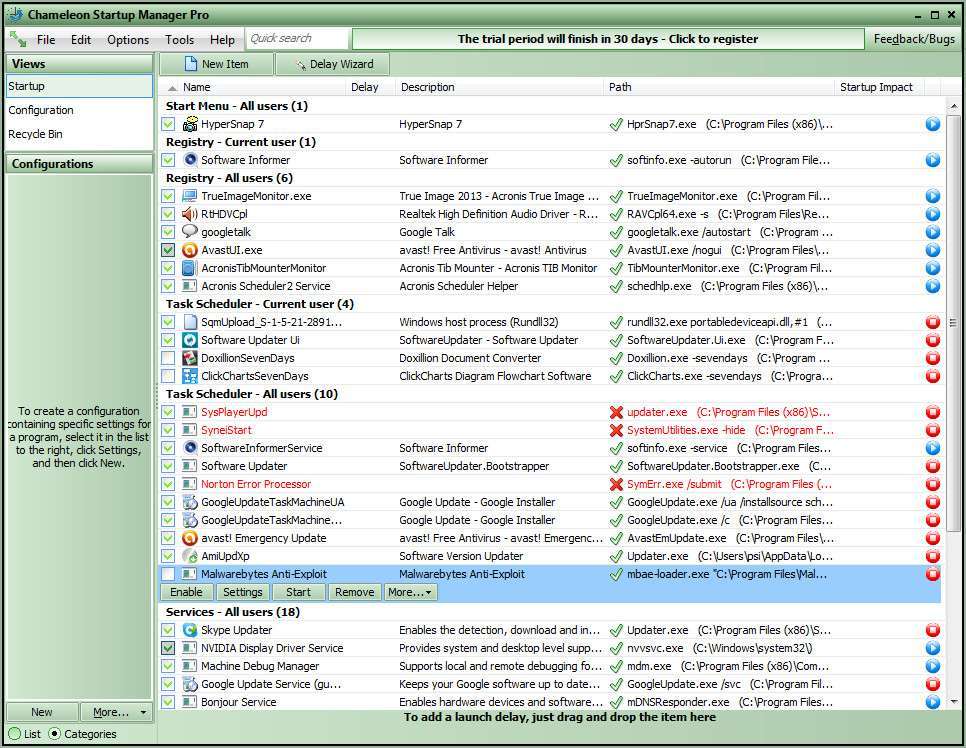
Task: Click the red startup impact icon for SqmUpload row
Action: (933, 322)
